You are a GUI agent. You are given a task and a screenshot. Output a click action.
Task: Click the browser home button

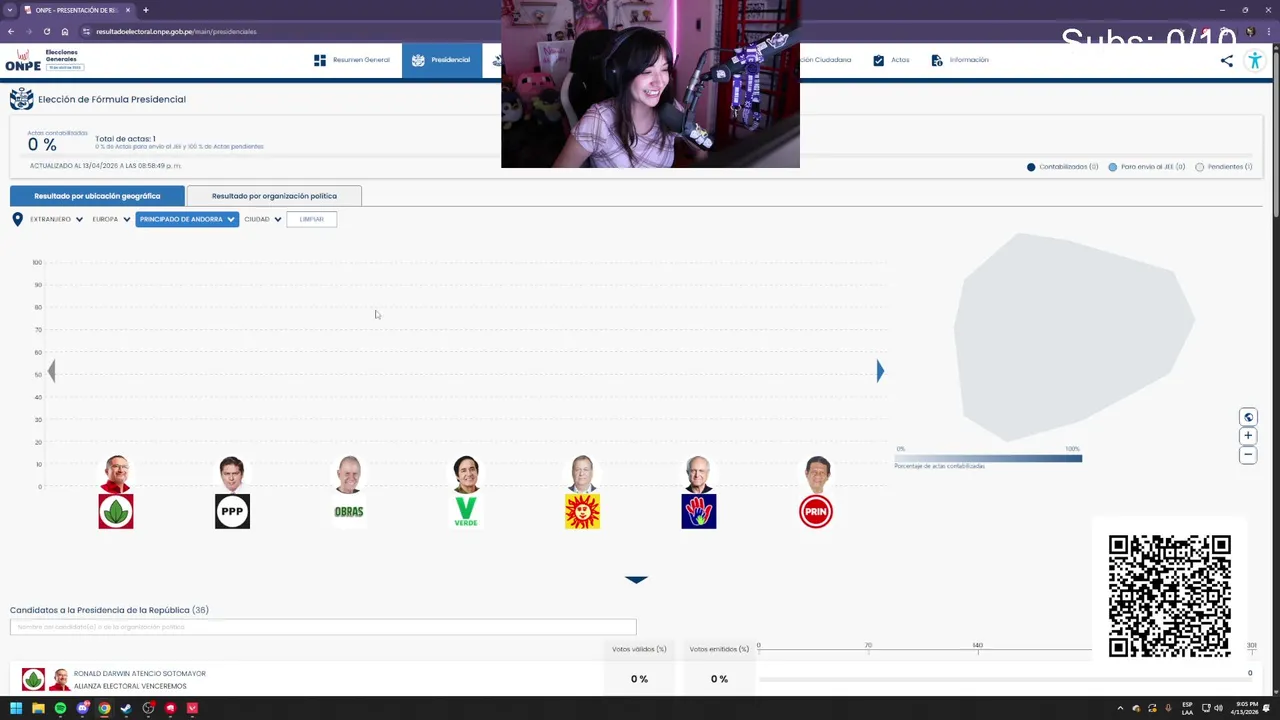point(64,31)
